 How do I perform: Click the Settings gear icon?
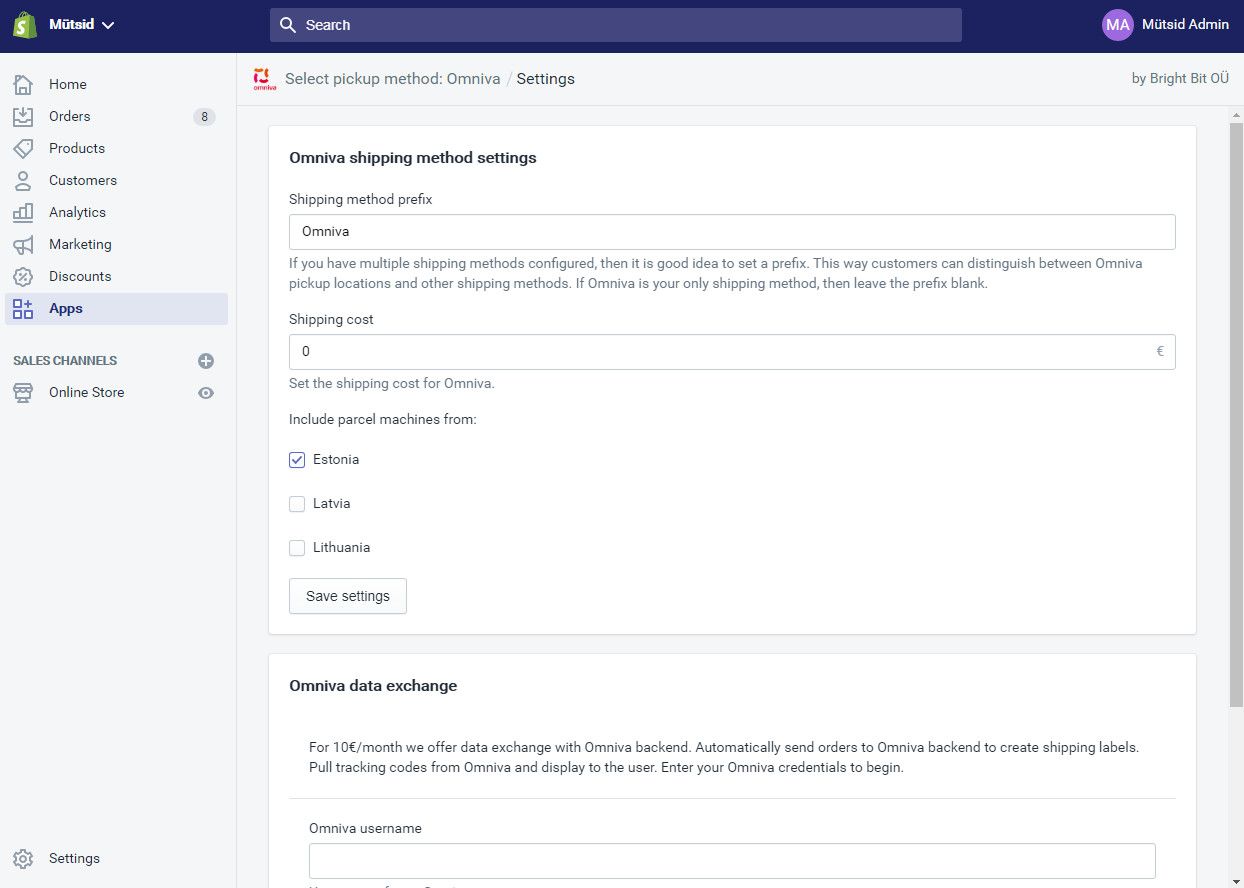coord(23,858)
